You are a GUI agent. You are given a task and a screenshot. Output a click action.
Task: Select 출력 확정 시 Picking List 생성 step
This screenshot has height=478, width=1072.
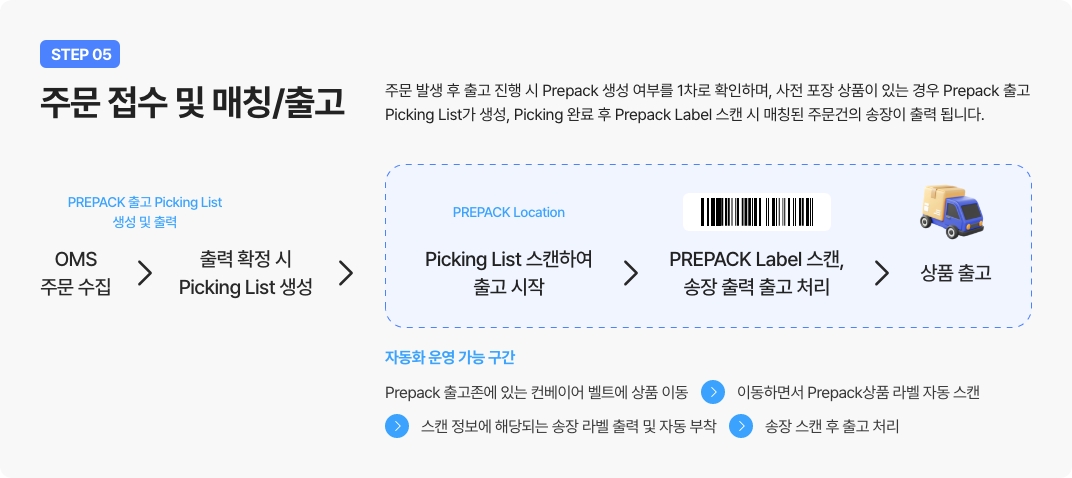(245, 274)
